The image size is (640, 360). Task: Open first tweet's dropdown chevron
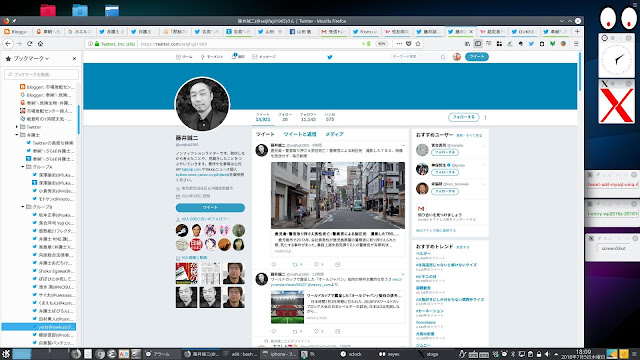pyautogui.click(x=403, y=145)
